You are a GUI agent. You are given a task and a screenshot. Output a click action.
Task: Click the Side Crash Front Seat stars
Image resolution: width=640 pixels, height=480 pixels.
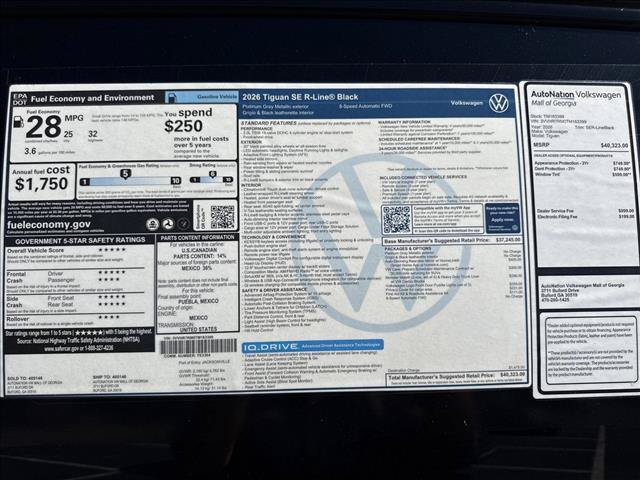pos(111,297)
